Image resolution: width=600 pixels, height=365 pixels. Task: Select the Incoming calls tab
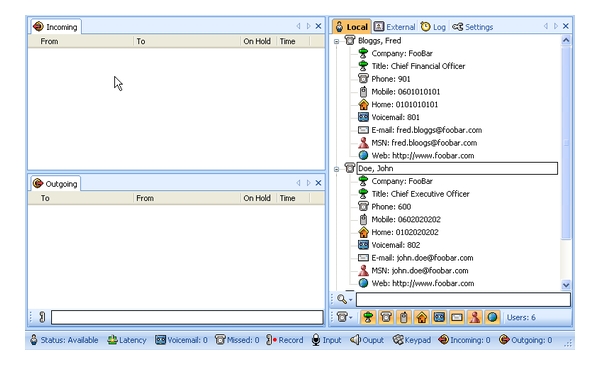(x=55, y=27)
